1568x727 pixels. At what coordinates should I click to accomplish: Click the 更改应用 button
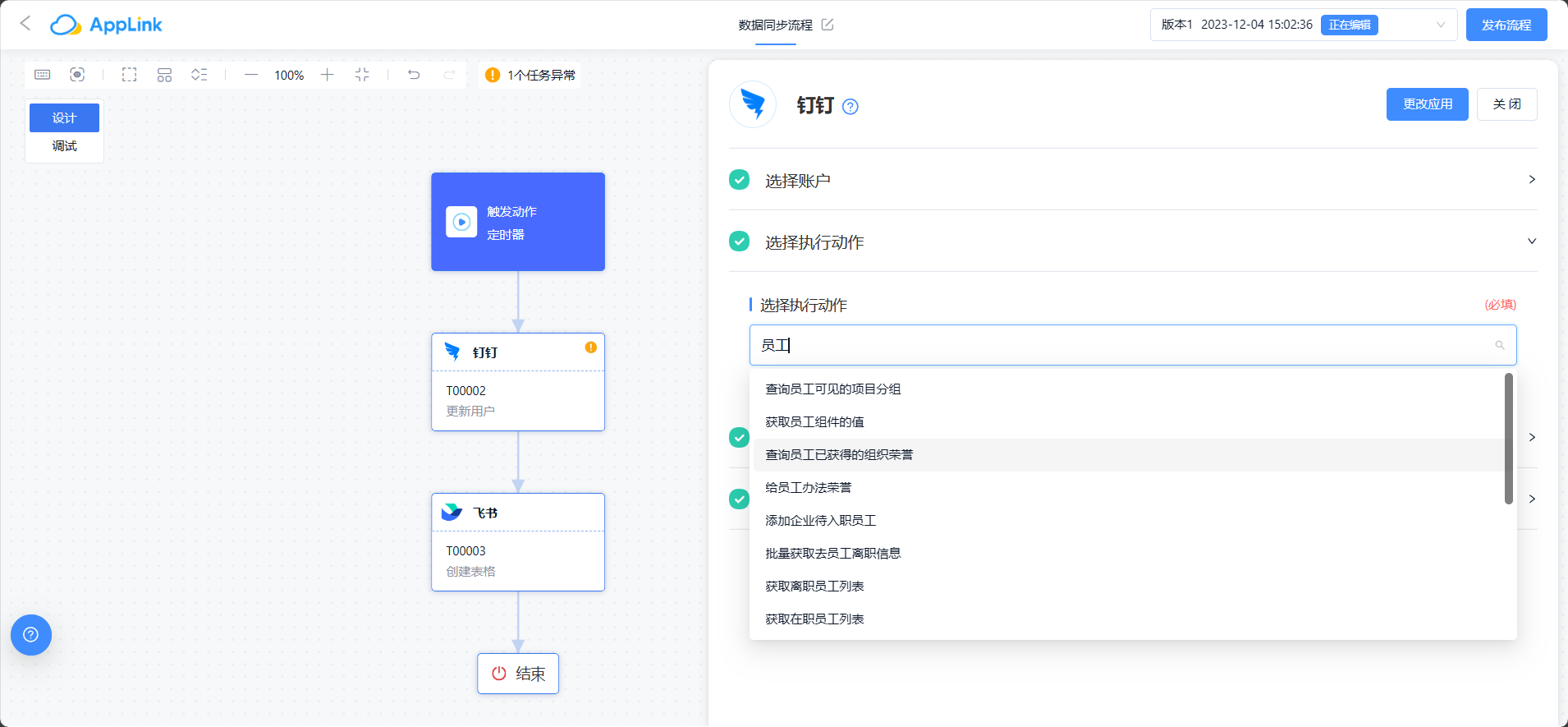pyautogui.click(x=1428, y=104)
